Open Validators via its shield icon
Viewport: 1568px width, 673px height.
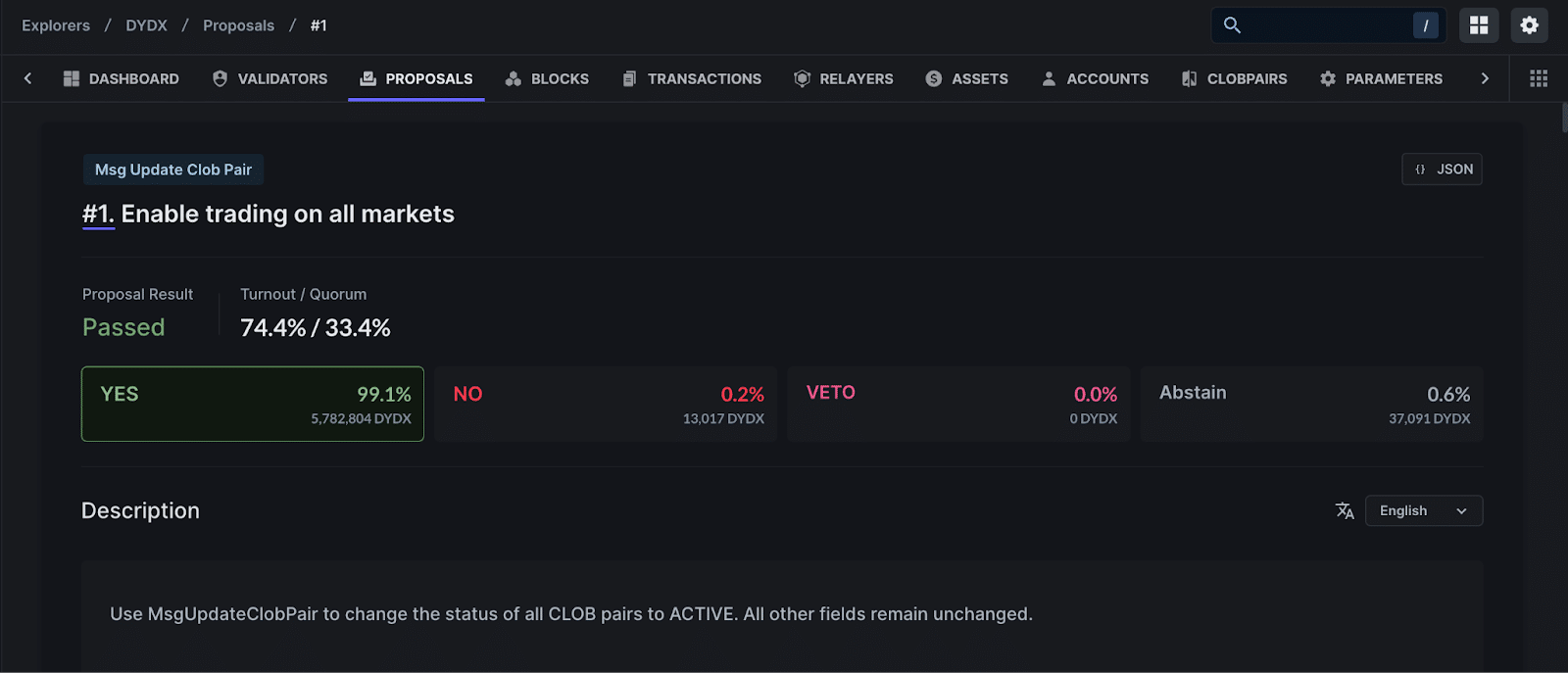coord(220,78)
